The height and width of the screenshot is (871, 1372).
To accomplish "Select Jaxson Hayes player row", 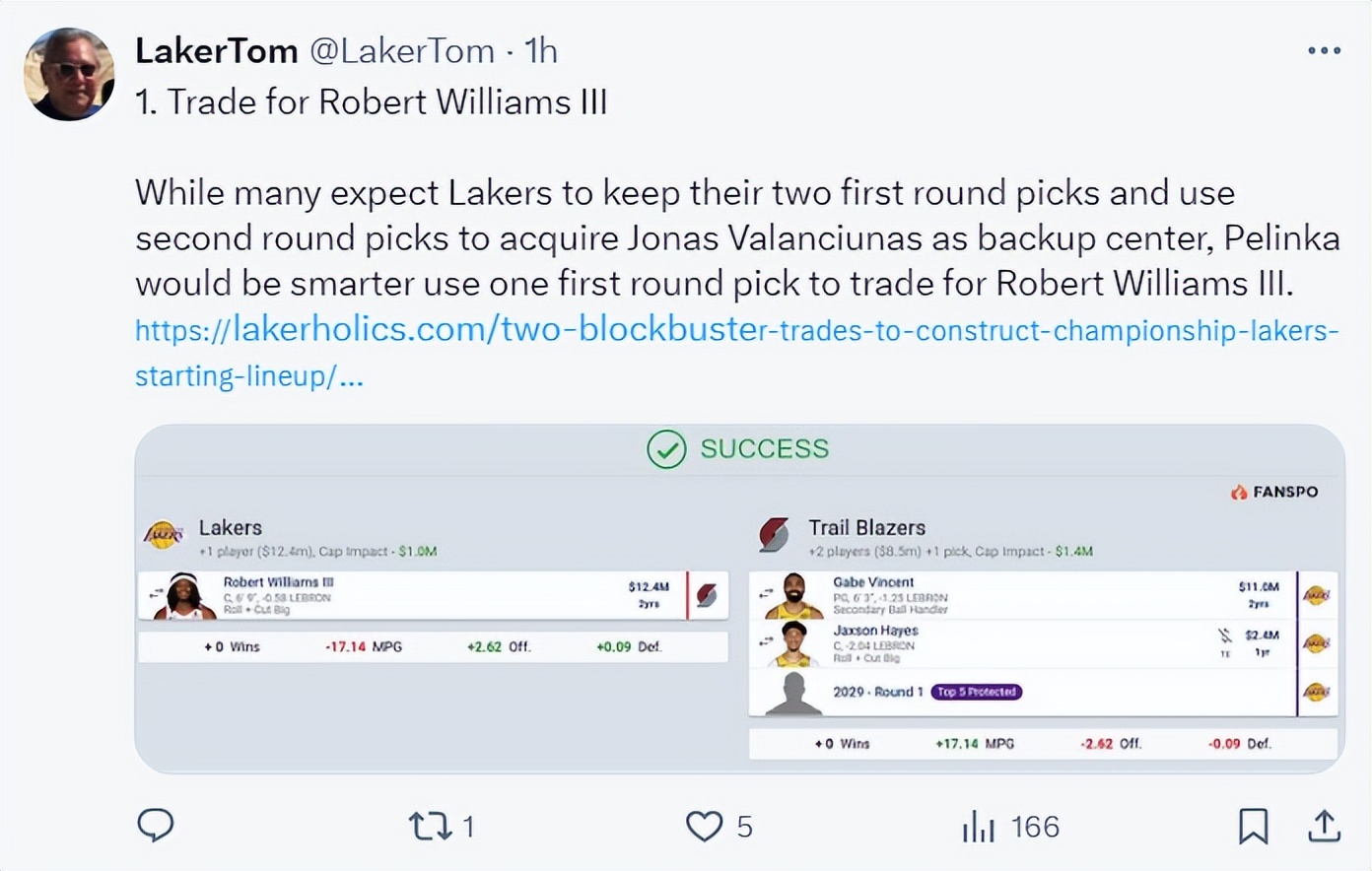I will pyautogui.click(x=1043, y=643).
